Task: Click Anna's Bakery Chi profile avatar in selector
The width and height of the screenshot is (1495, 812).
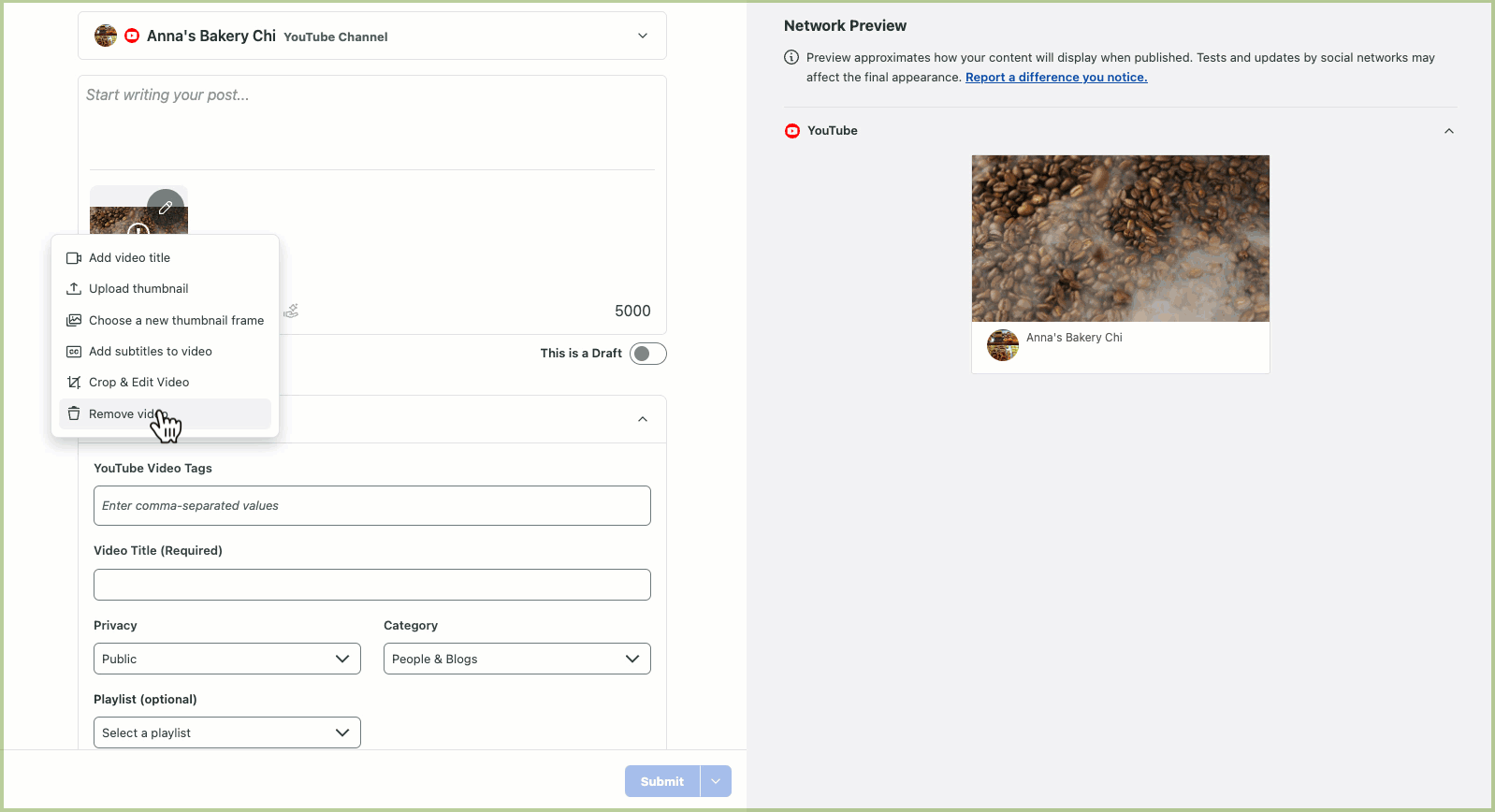Action: 106,36
